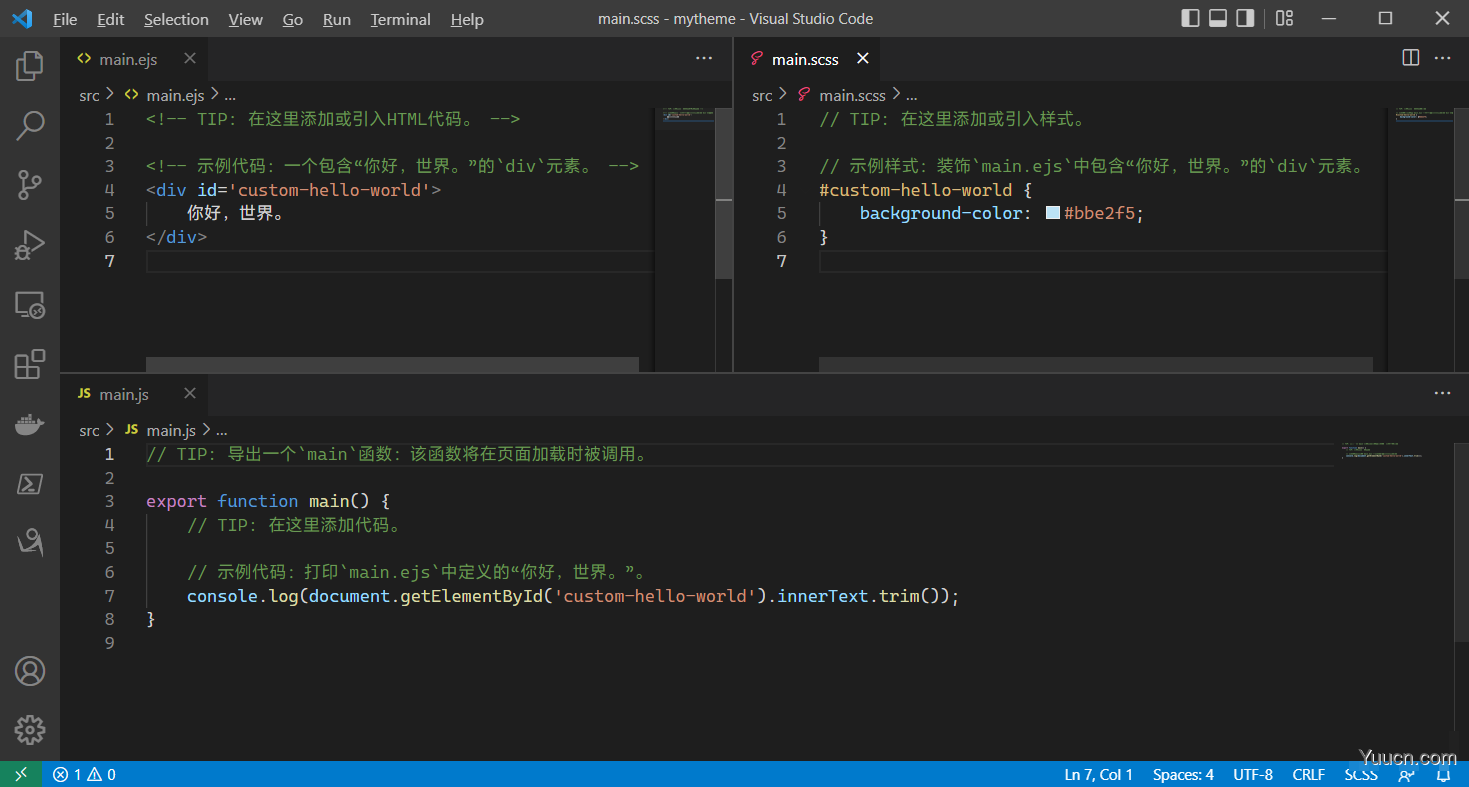Close the main.ejs tab
This screenshot has width=1469, height=787.
190,58
